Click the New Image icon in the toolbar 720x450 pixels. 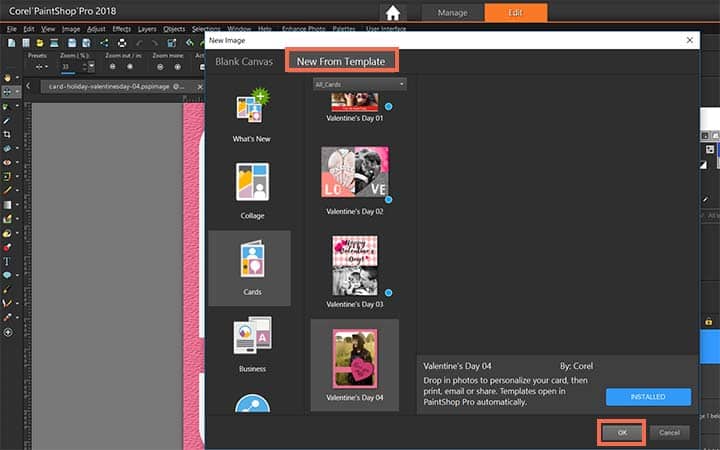pos(11,43)
